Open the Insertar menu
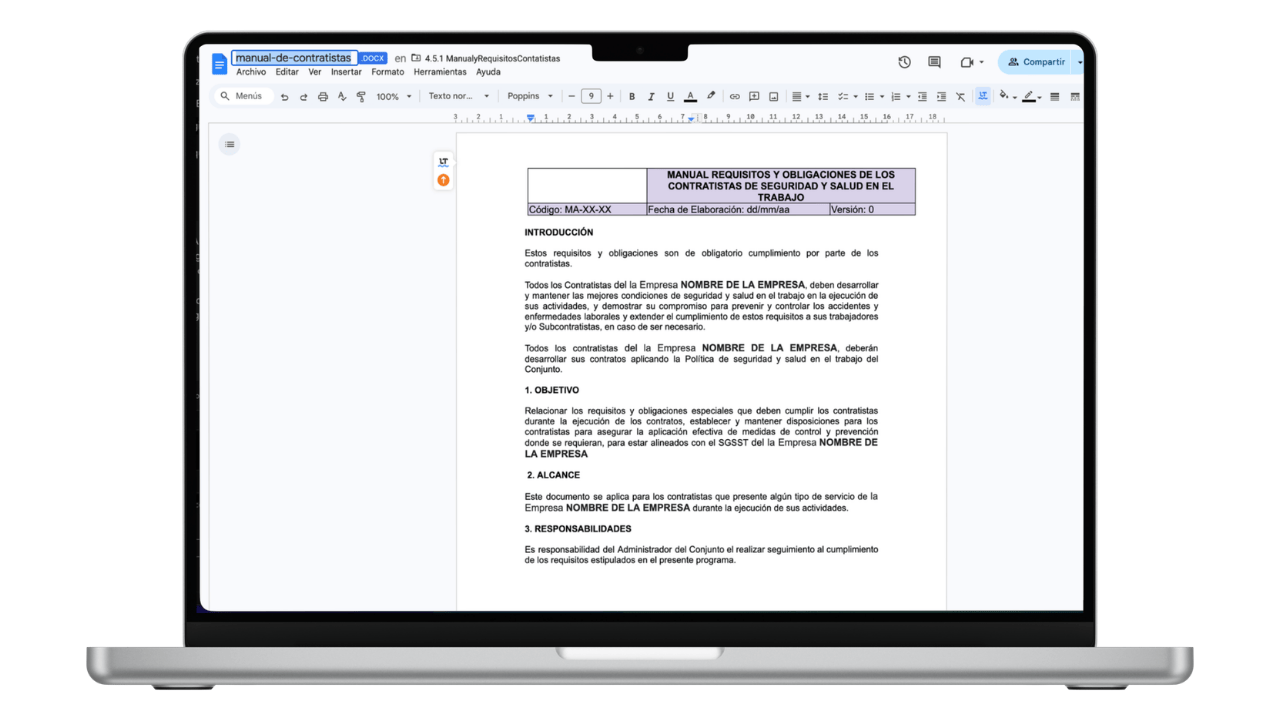This screenshot has height=720, width=1280. click(345, 71)
